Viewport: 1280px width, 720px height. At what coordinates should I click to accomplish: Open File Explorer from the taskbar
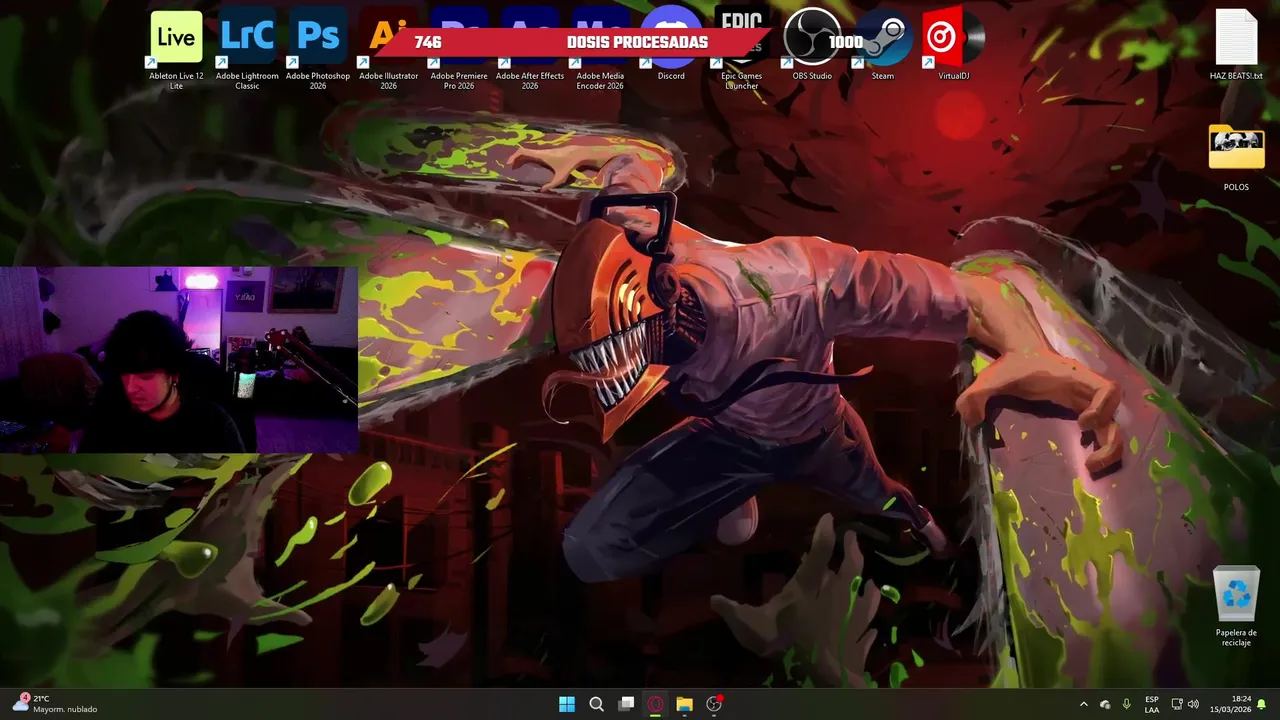pyautogui.click(x=684, y=704)
